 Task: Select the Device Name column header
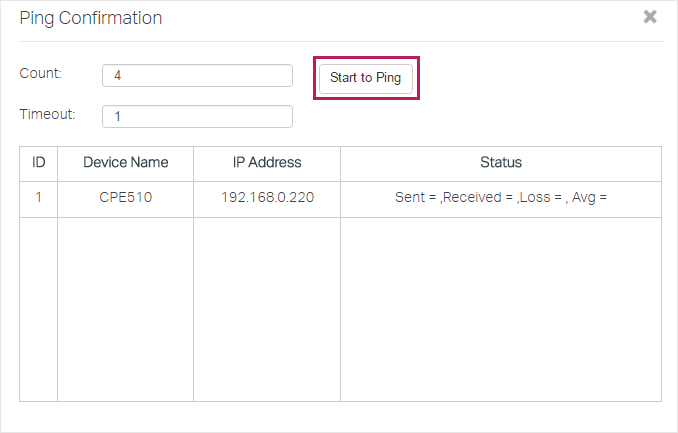coord(125,164)
